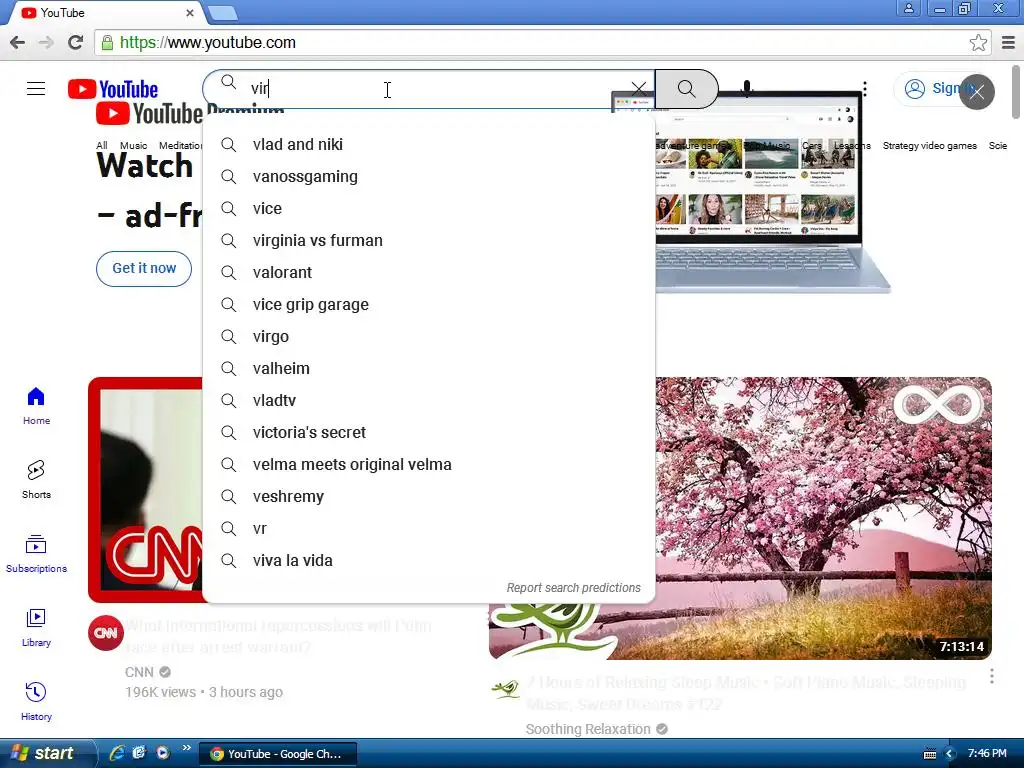Open the CNN video thumbnail
This screenshot has height=768, width=1024.
145,490
